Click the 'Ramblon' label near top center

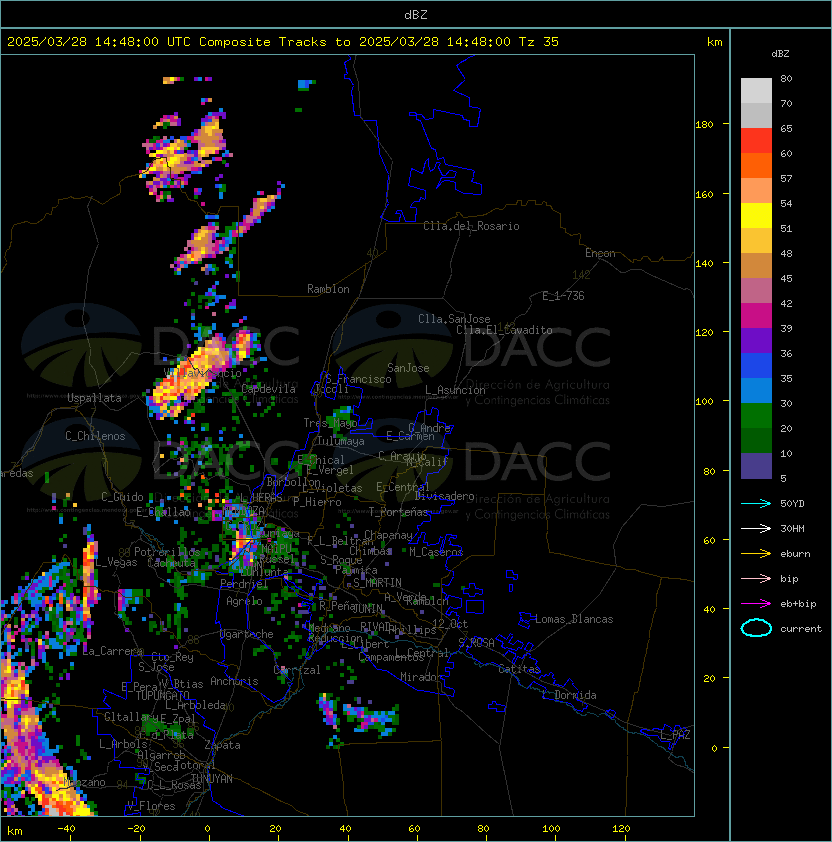pyautogui.click(x=328, y=289)
